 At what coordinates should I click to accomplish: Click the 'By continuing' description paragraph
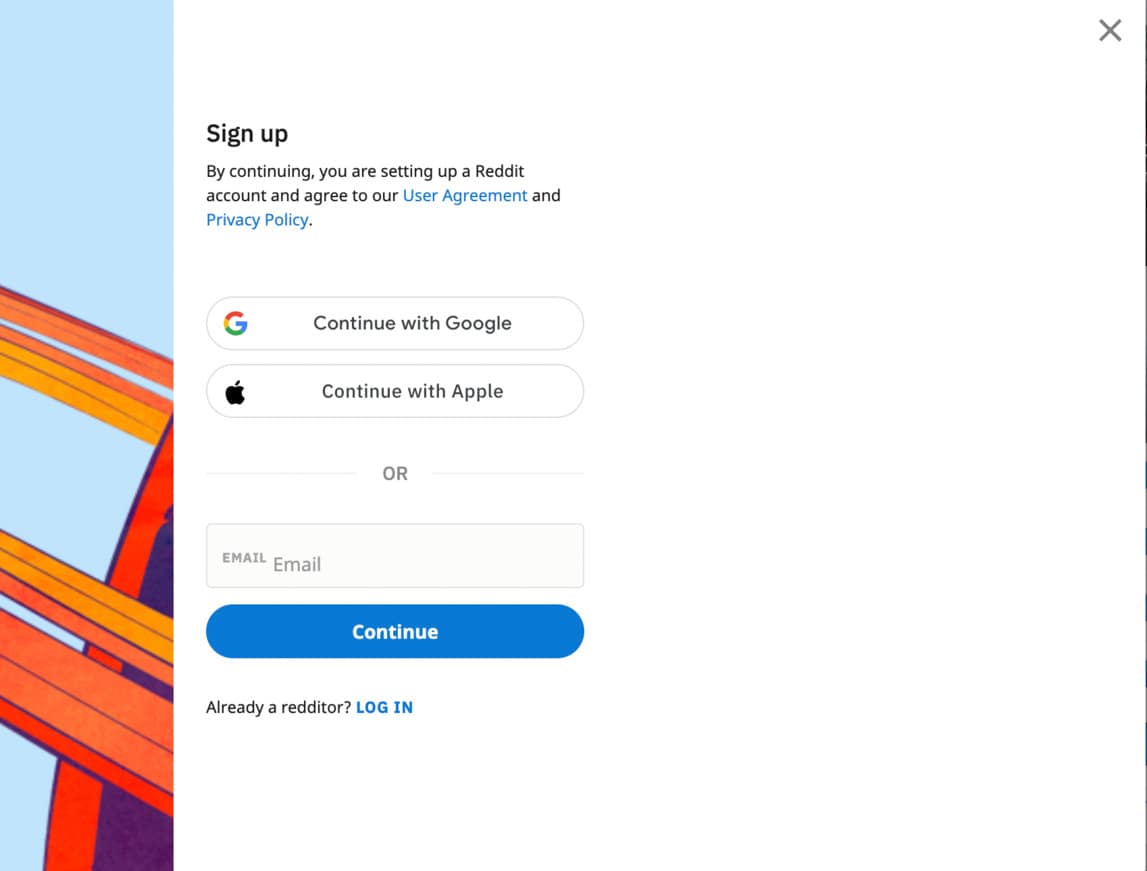point(383,195)
